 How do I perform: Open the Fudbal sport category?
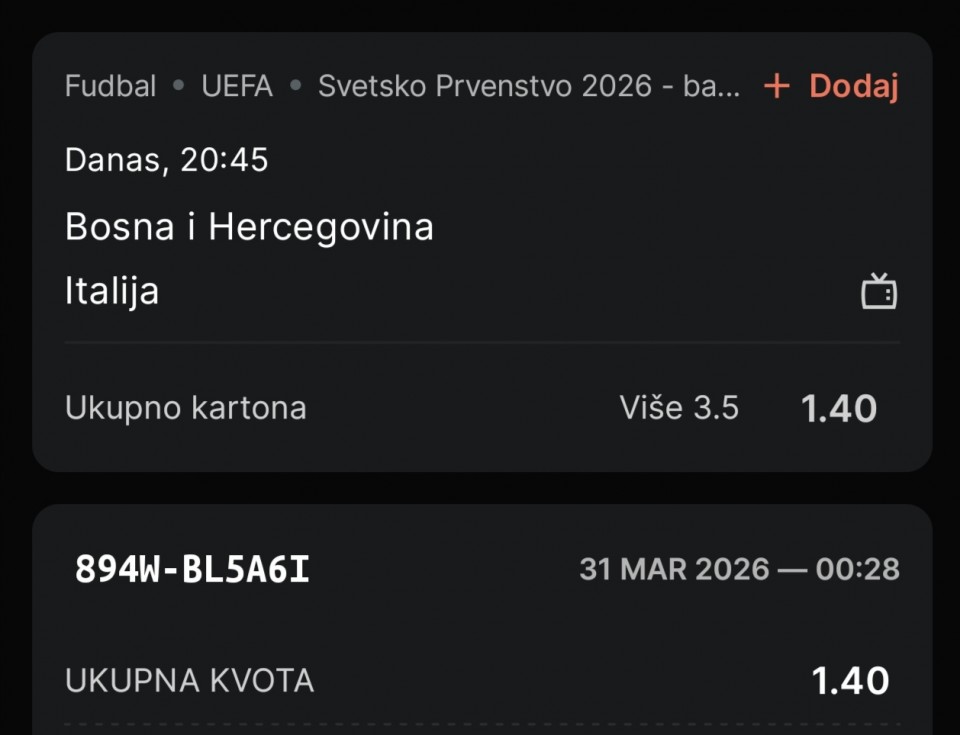tap(110, 87)
